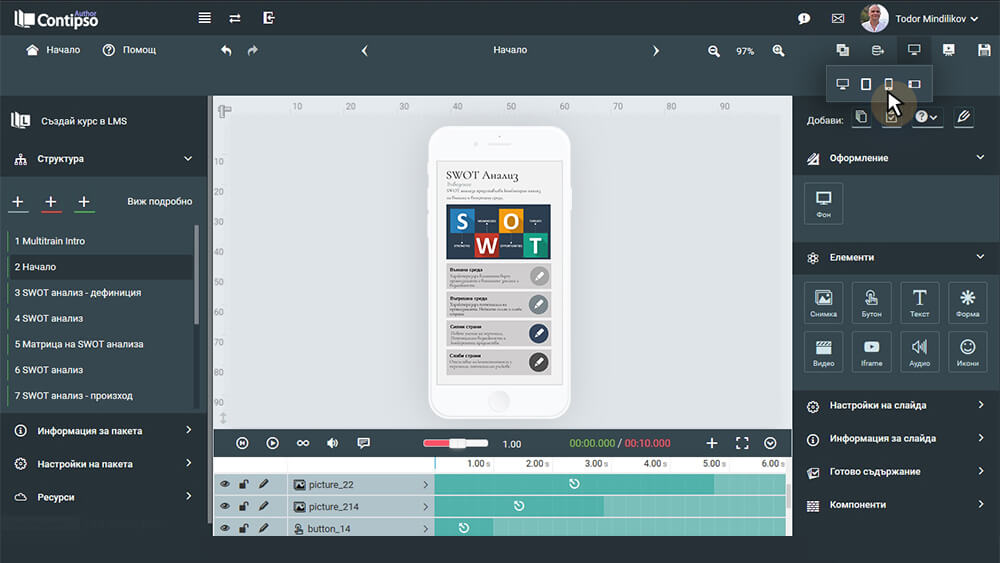1000x563 pixels.
Task: Toggle lock on picture_214 layer
Action: (244, 506)
